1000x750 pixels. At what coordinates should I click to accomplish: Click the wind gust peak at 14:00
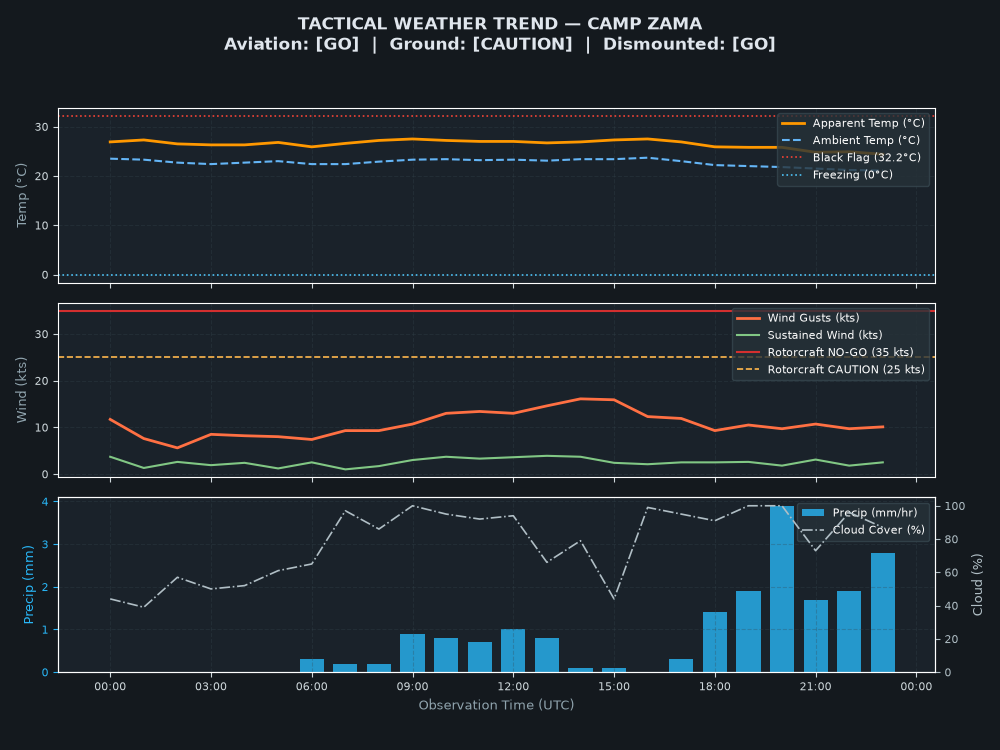580,399
